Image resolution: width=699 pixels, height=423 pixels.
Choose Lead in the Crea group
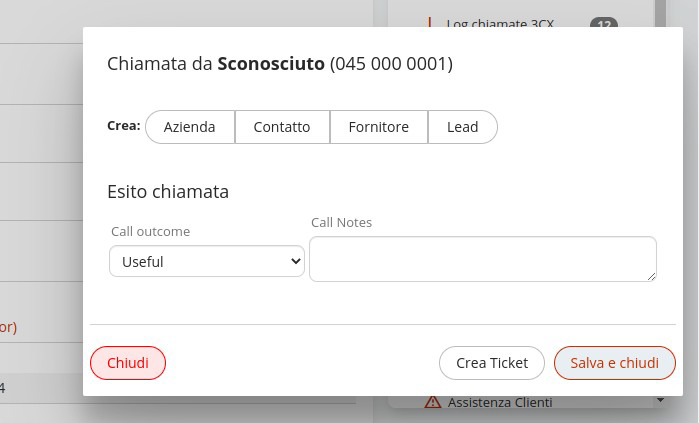[463, 127]
